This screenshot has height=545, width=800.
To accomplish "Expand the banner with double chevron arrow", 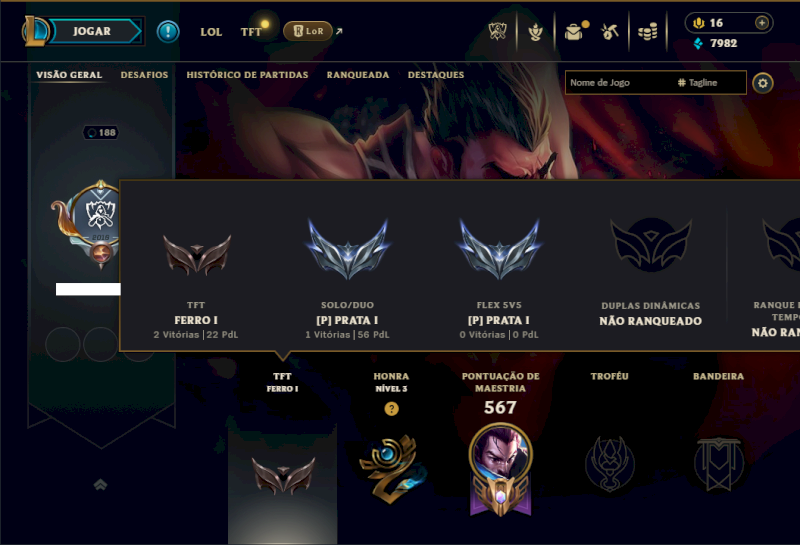I will (x=101, y=484).
